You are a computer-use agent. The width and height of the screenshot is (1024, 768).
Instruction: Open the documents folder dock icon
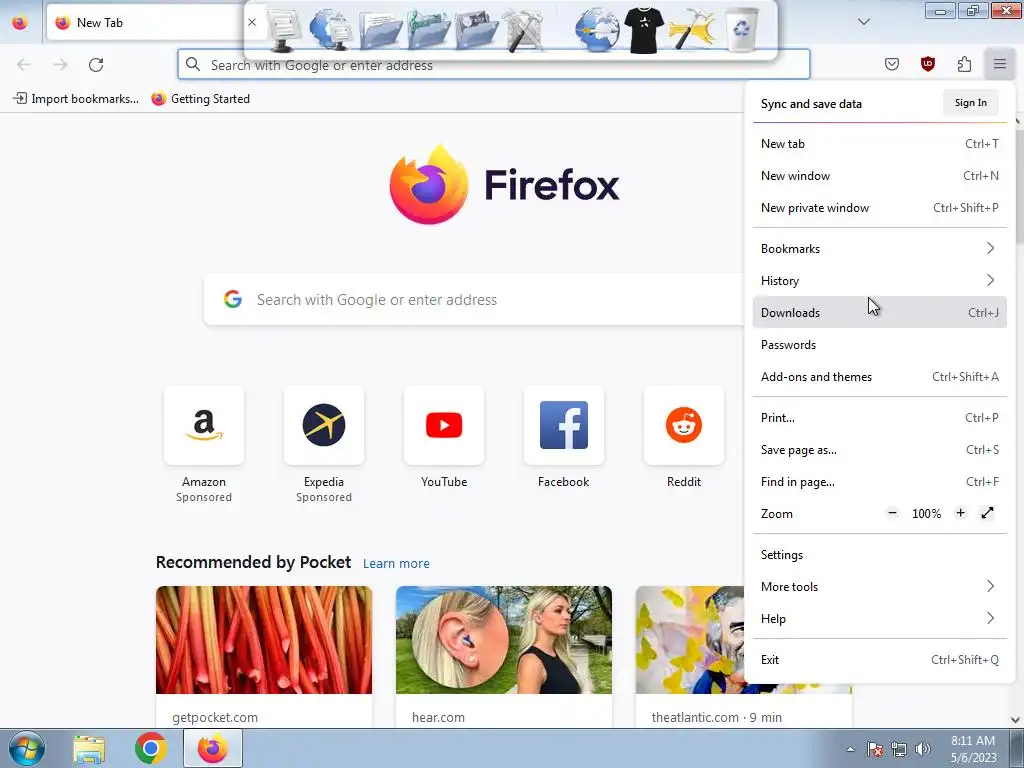click(380, 29)
